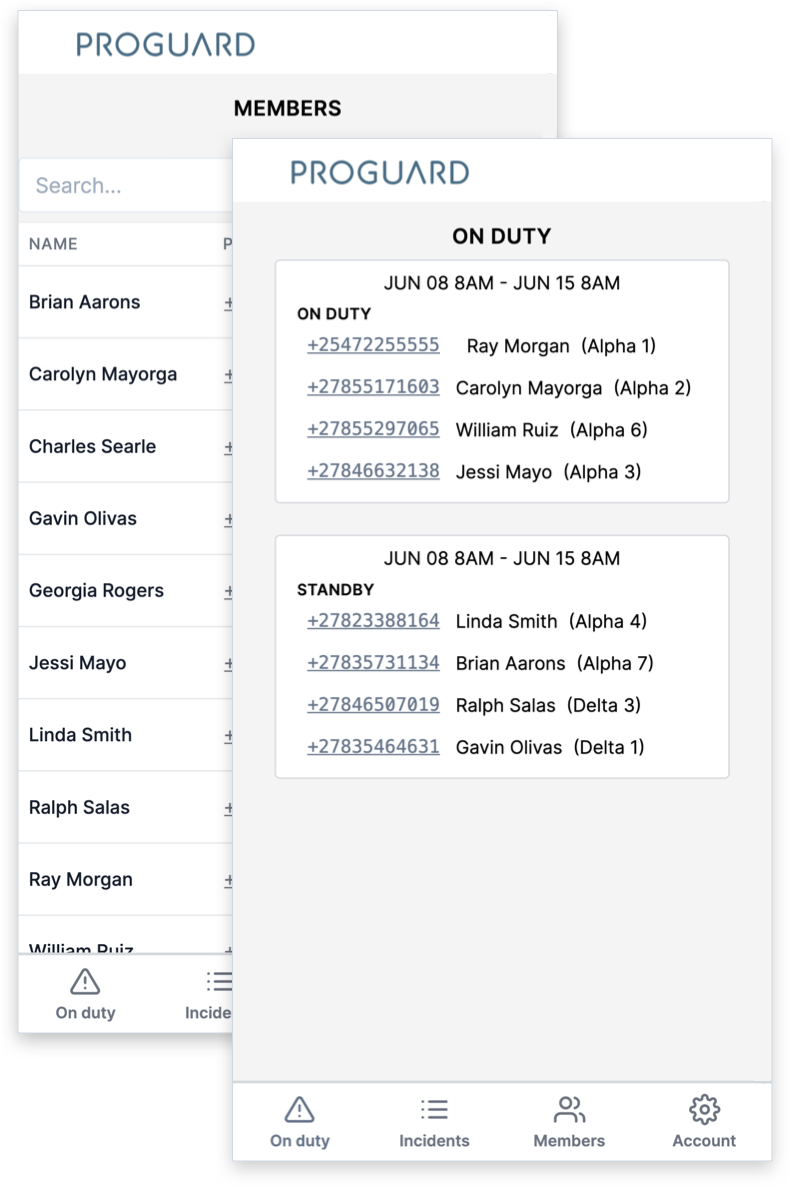The width and height of the screenshot is (790, 1187).
Task: Call Carolyn Mayorga's number +27855171603
Action: 373,387
